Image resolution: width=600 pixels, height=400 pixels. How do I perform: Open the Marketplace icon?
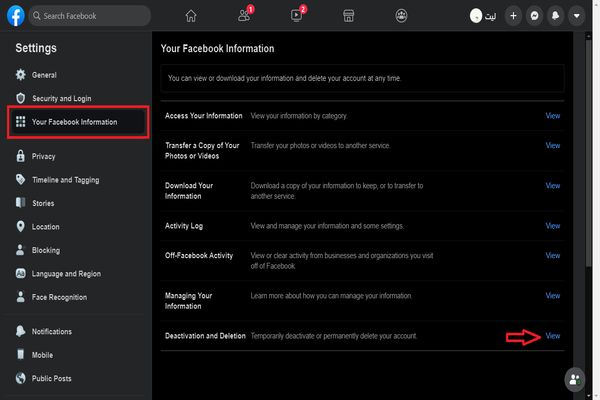(349, 16)
